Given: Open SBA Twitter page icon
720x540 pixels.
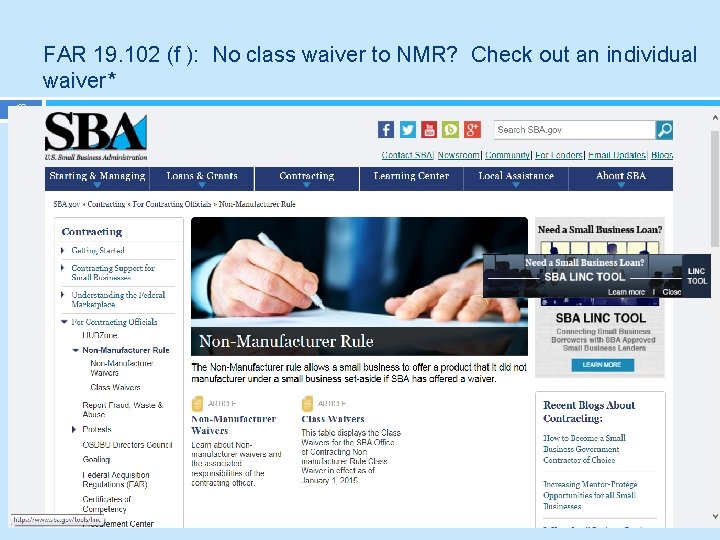Looking at the screenshot, I should coord(407,130).
